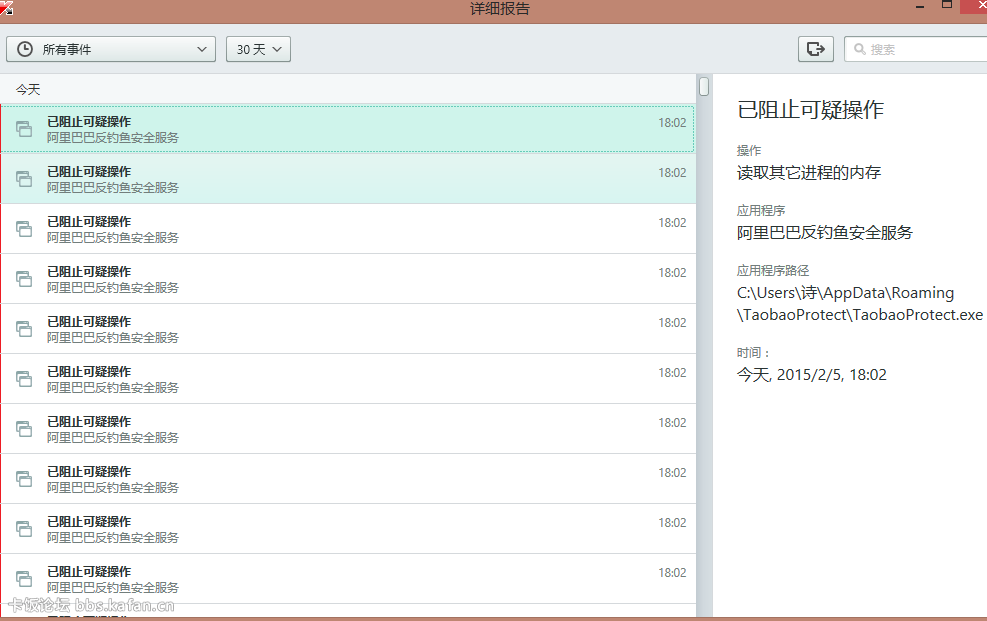Click the 已阻止可疑操作 heading in details pane
987x621 pixels.
810,110
